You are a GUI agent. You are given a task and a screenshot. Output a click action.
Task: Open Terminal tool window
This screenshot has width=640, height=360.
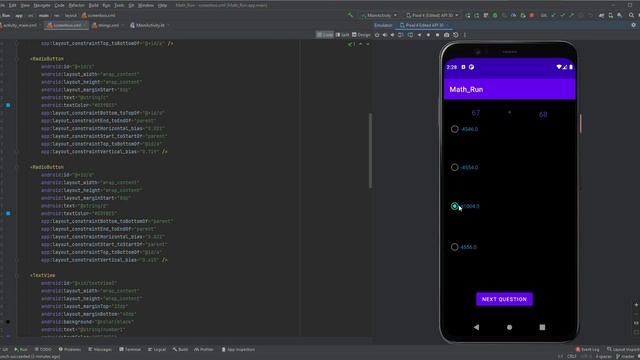click(130, 349)
